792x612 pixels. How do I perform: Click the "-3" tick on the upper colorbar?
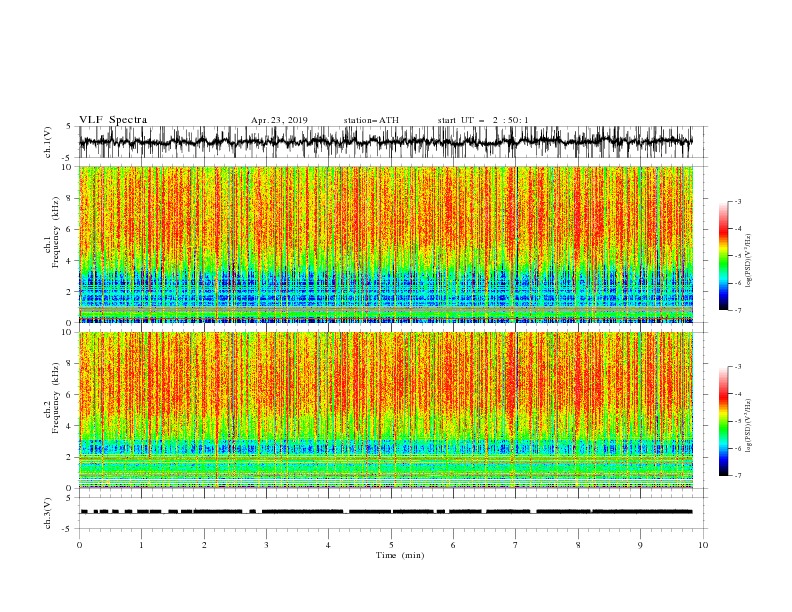coord(738,201)
